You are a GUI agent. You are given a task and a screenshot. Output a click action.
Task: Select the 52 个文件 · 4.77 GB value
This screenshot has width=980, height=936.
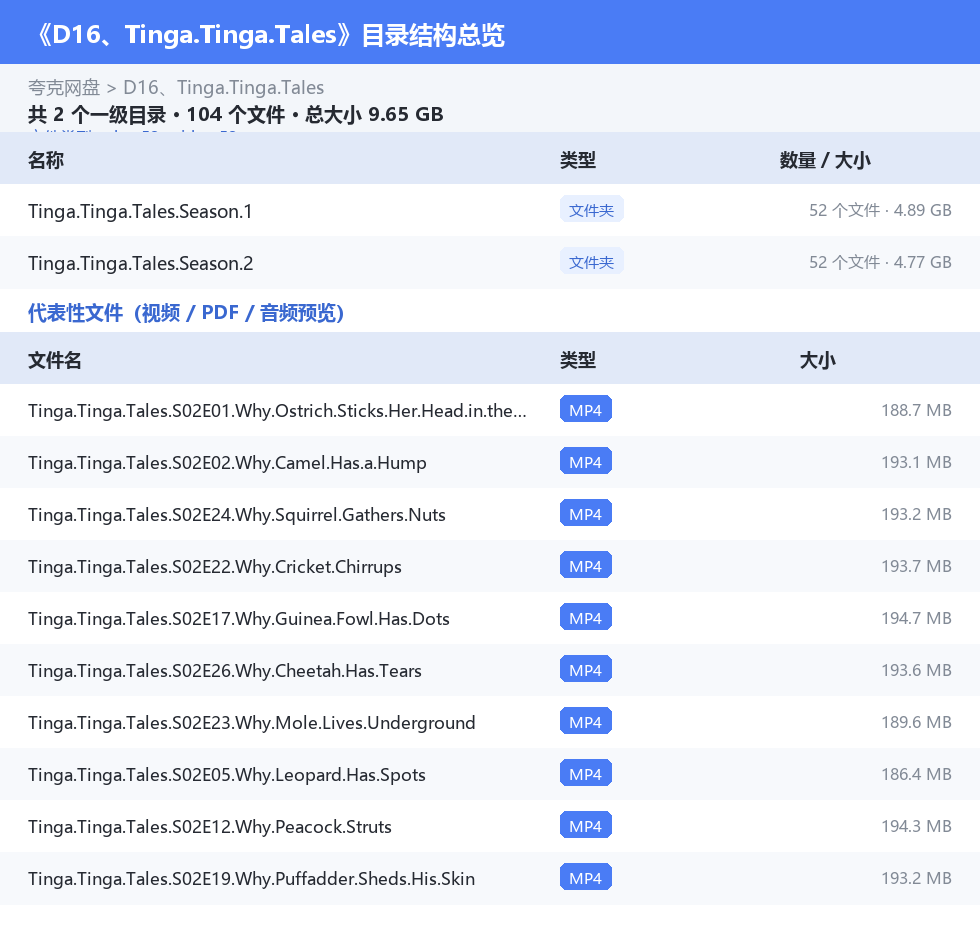(x=880, y=262)
